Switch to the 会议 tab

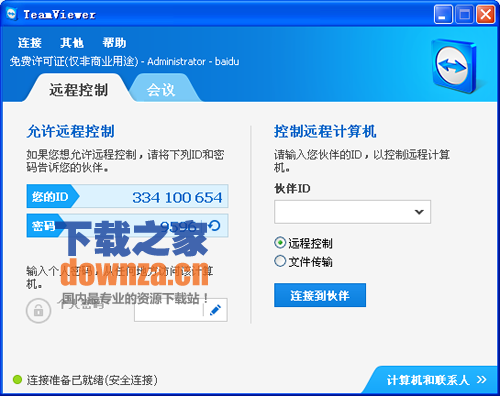click(161, 89)
